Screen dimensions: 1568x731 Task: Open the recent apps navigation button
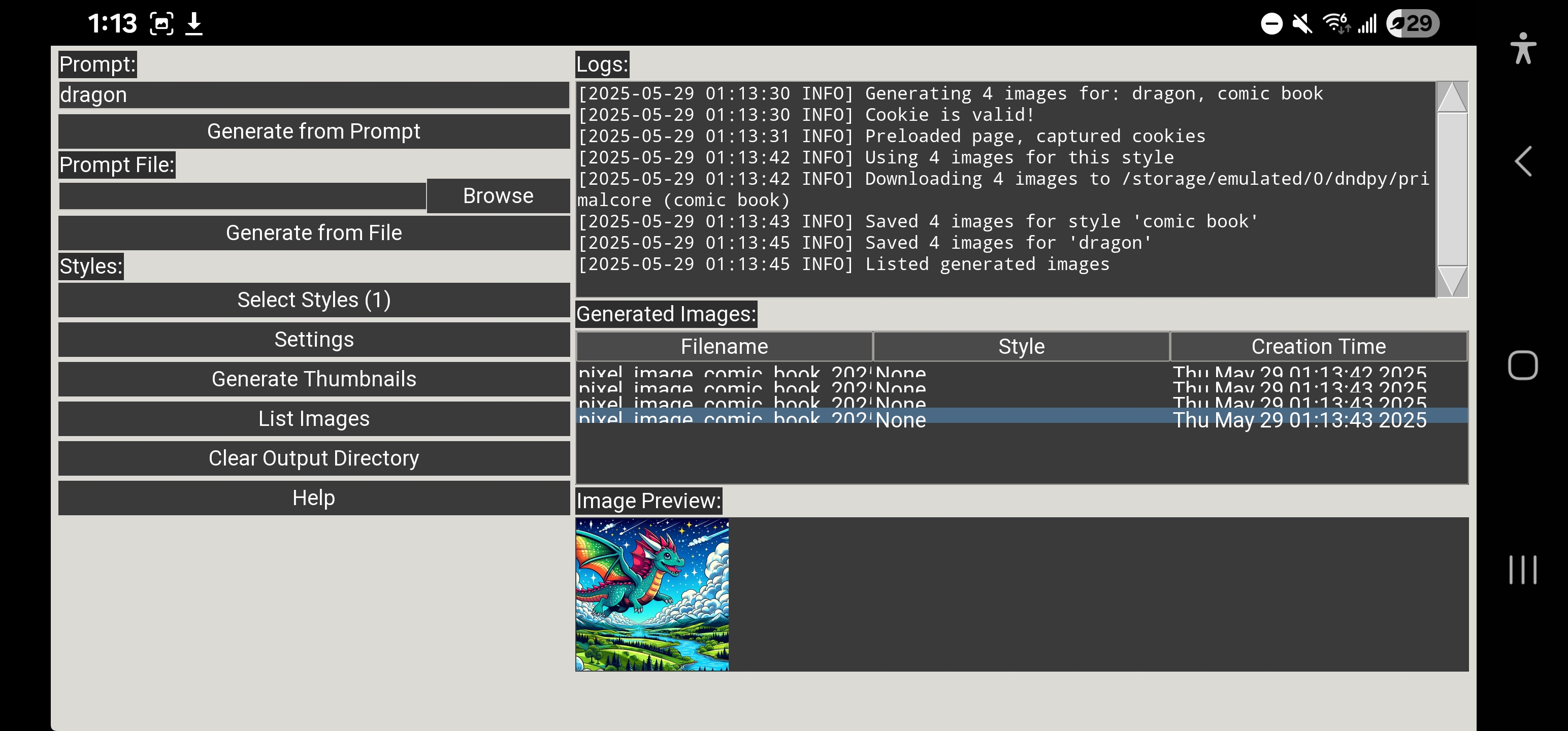1522,570
